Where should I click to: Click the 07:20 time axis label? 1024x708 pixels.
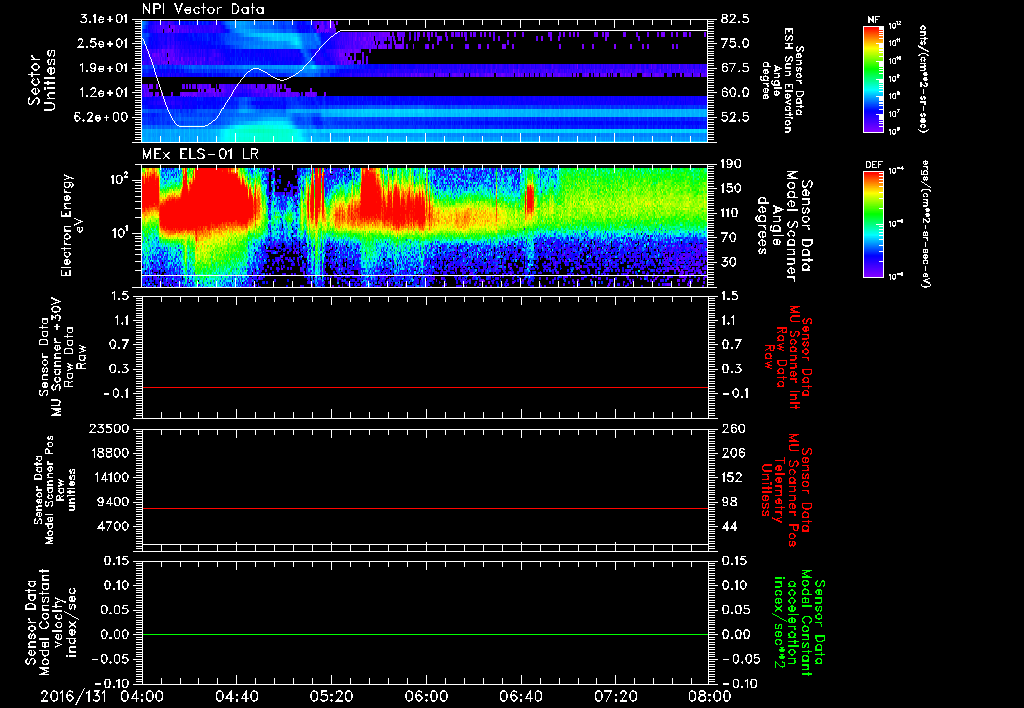pos(615,696)
